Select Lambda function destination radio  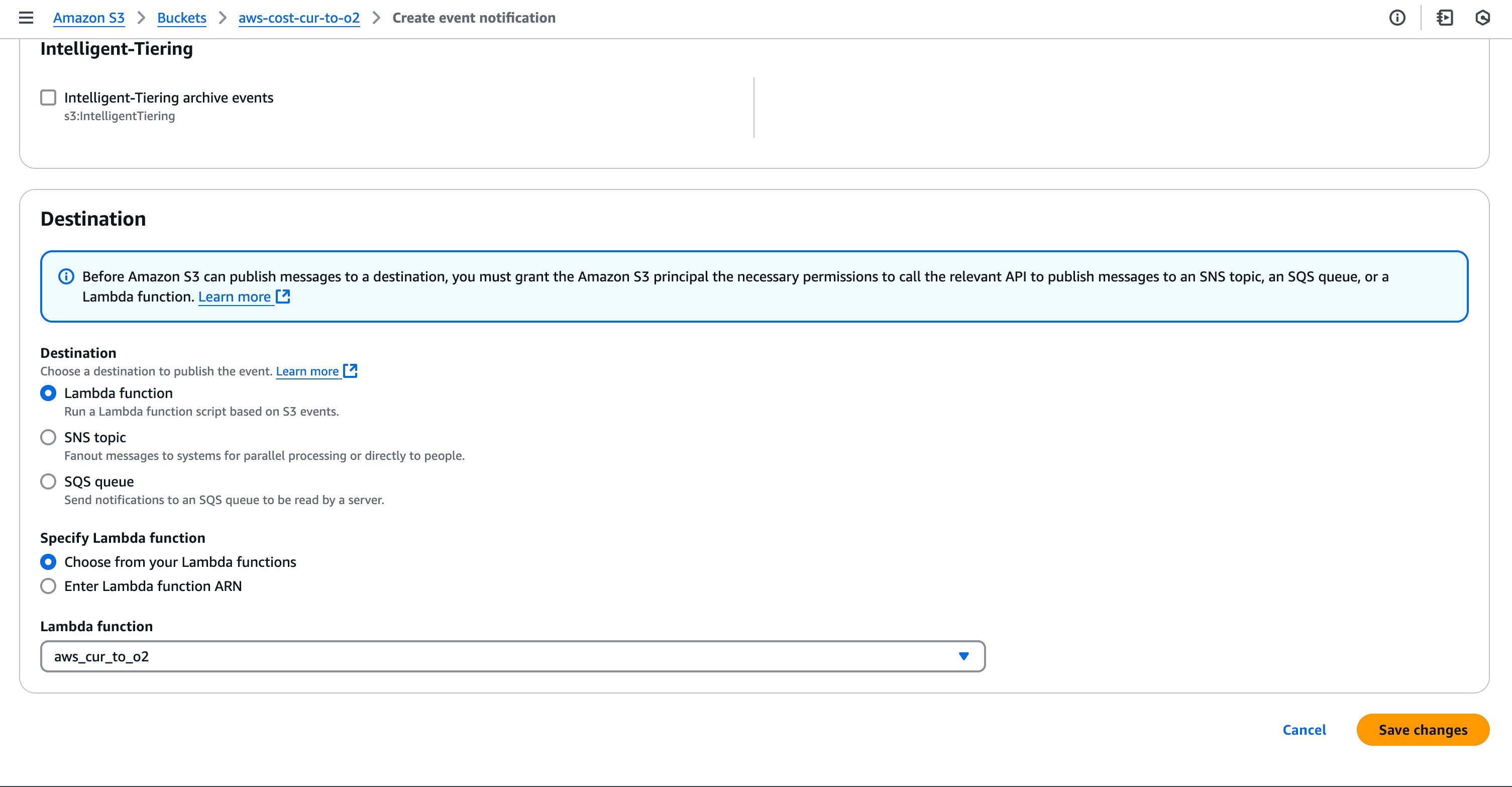48,393
